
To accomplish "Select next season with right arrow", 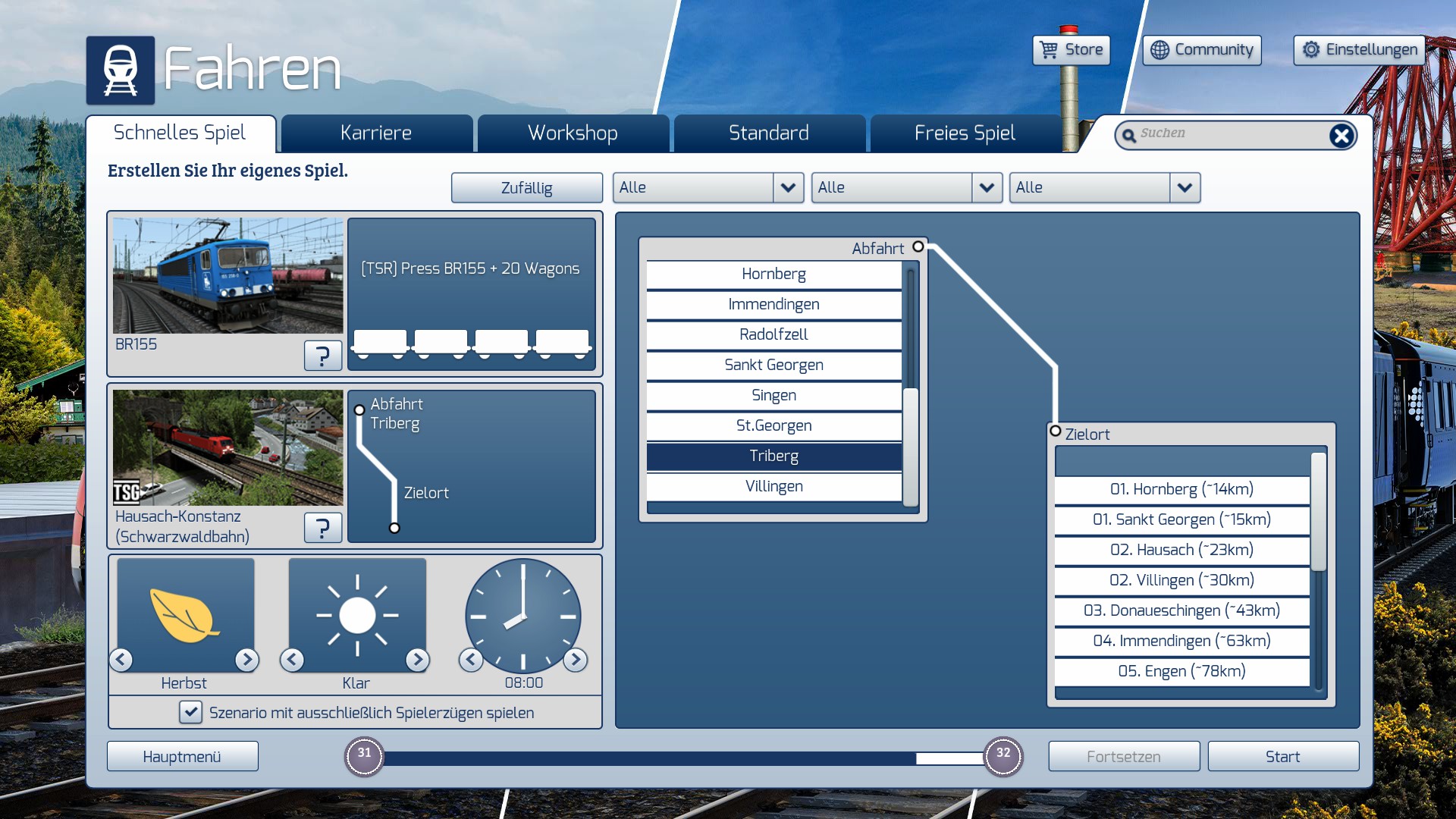I will pyautogui.click(x=246, y=660).
